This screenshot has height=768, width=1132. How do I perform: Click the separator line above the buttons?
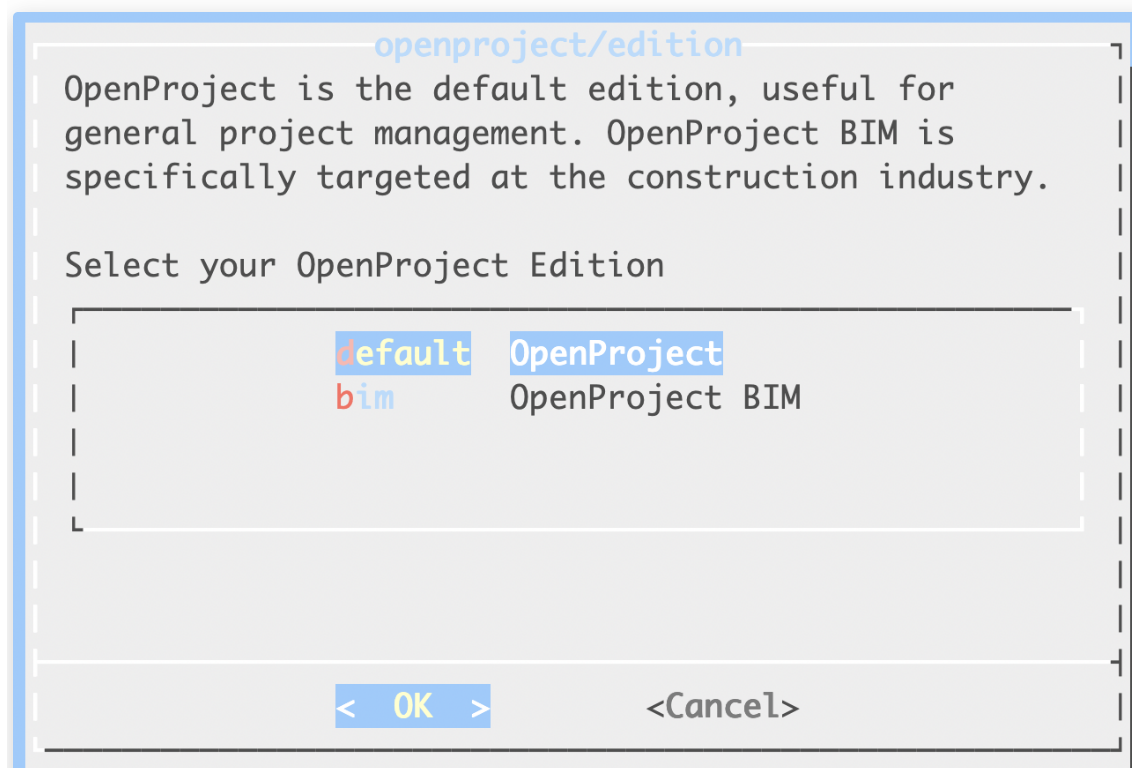click(x=578, y=661)
